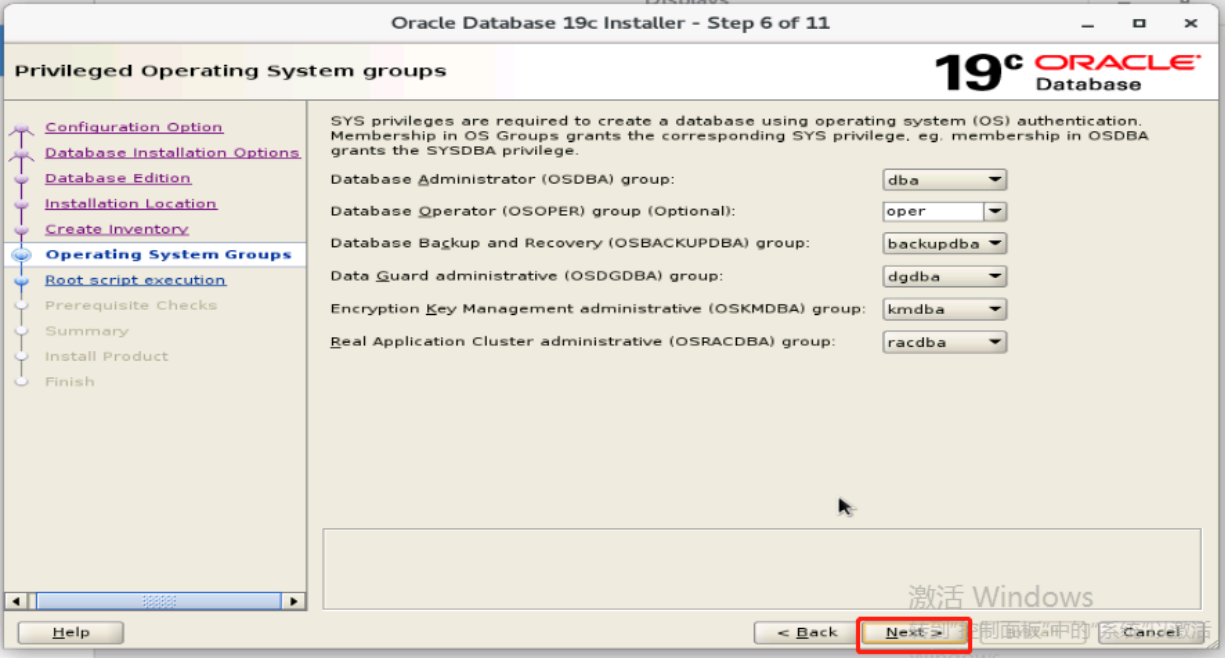Open the OSDBA group dropdown showing dba
This screenshot has width=1225, height=658.
(945, 180)
